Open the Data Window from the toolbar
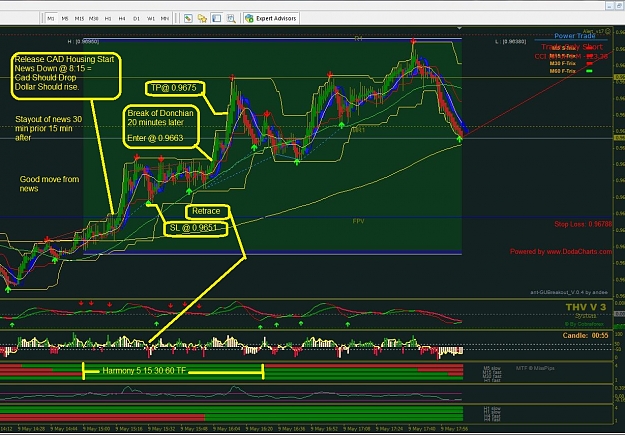 click(188, 18)
